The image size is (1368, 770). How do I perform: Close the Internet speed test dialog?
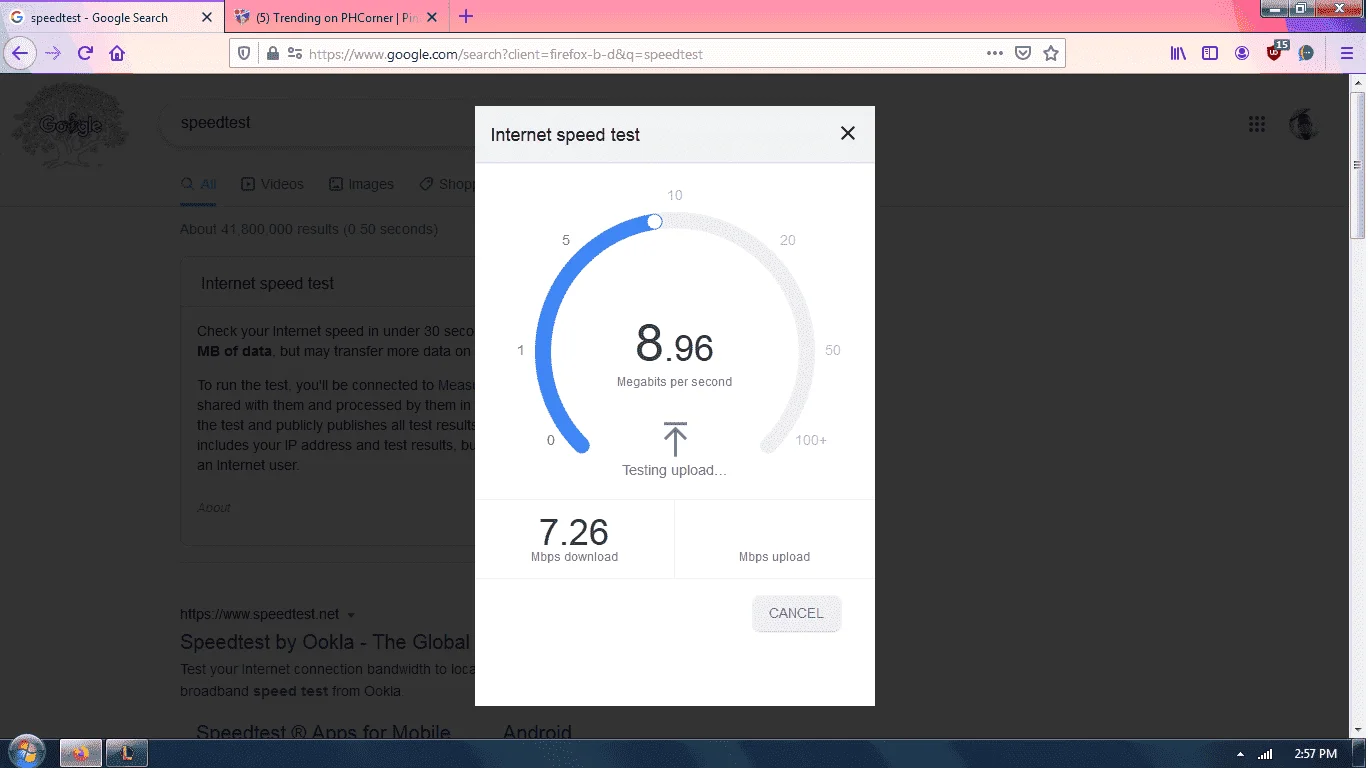click(848, 133)
